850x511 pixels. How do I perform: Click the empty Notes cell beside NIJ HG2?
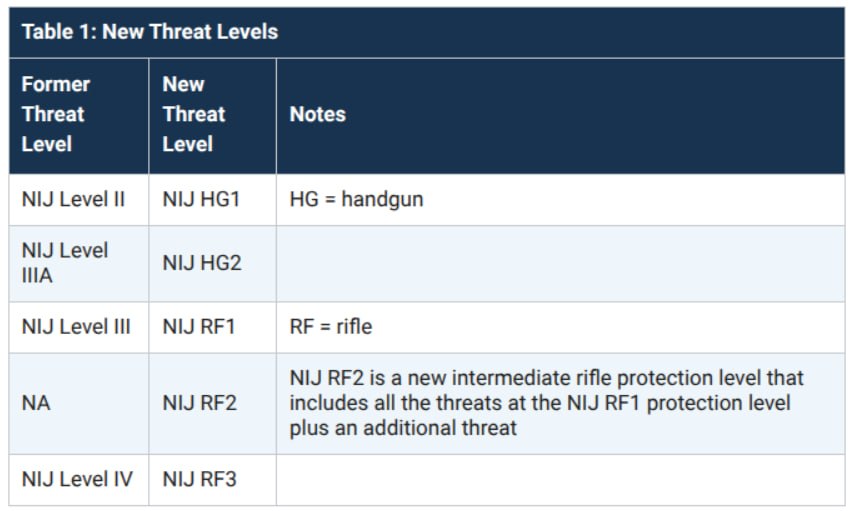click(561, 263)
